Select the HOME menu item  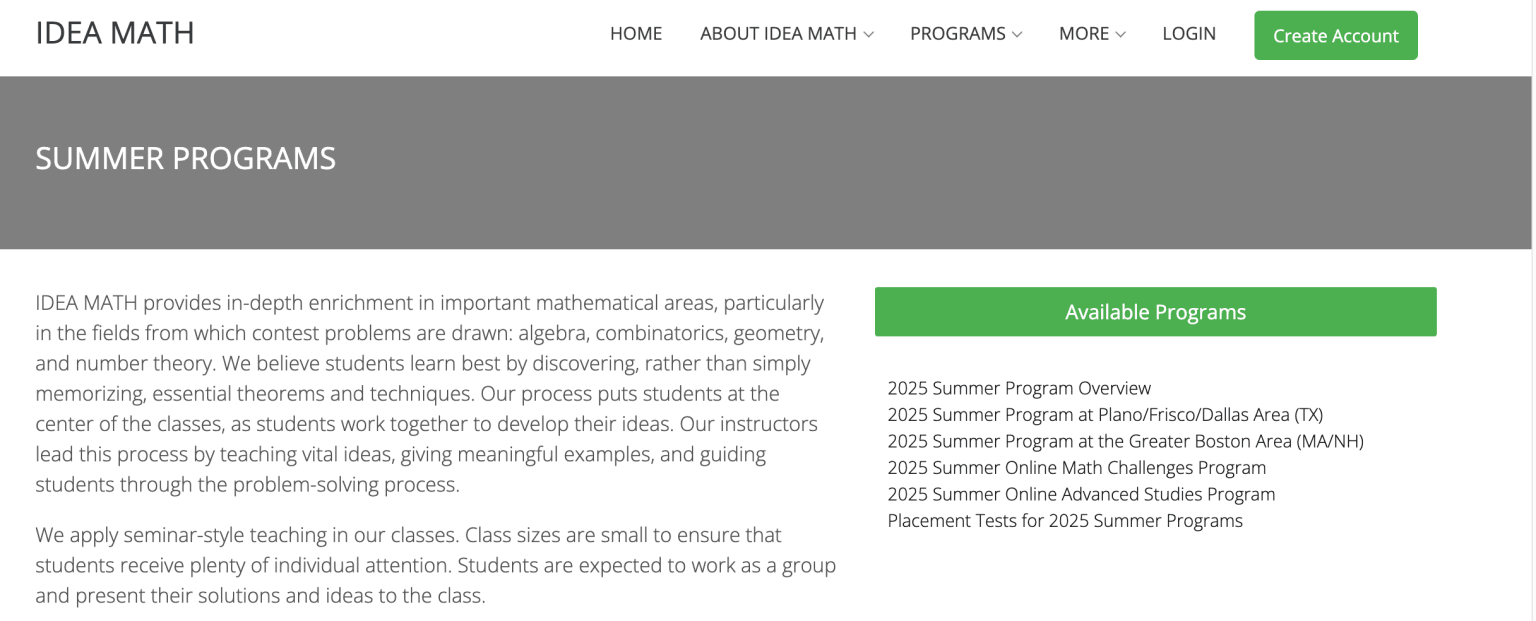pos(635,33)
